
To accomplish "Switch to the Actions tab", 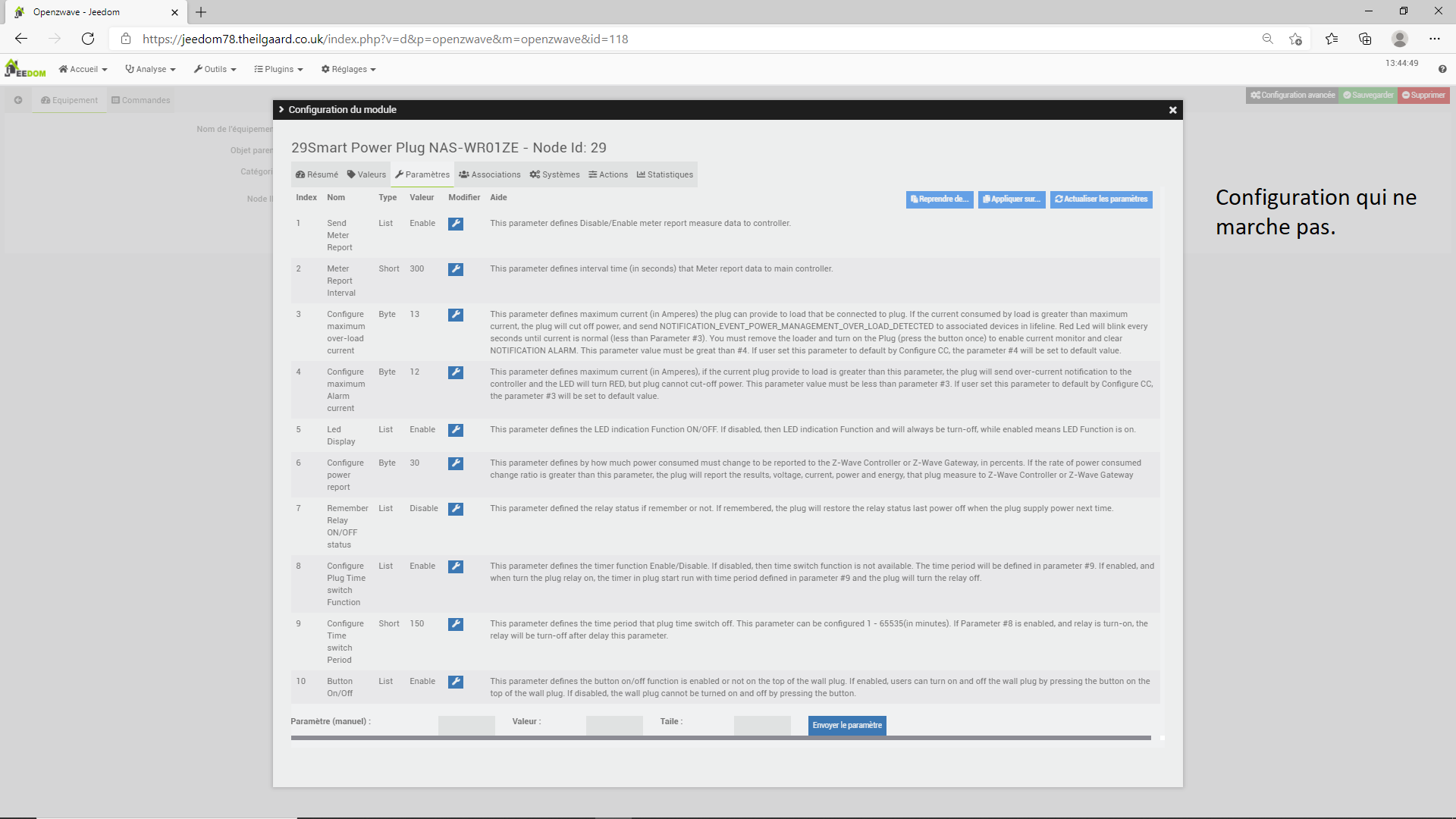I will [x=608, y=174].
